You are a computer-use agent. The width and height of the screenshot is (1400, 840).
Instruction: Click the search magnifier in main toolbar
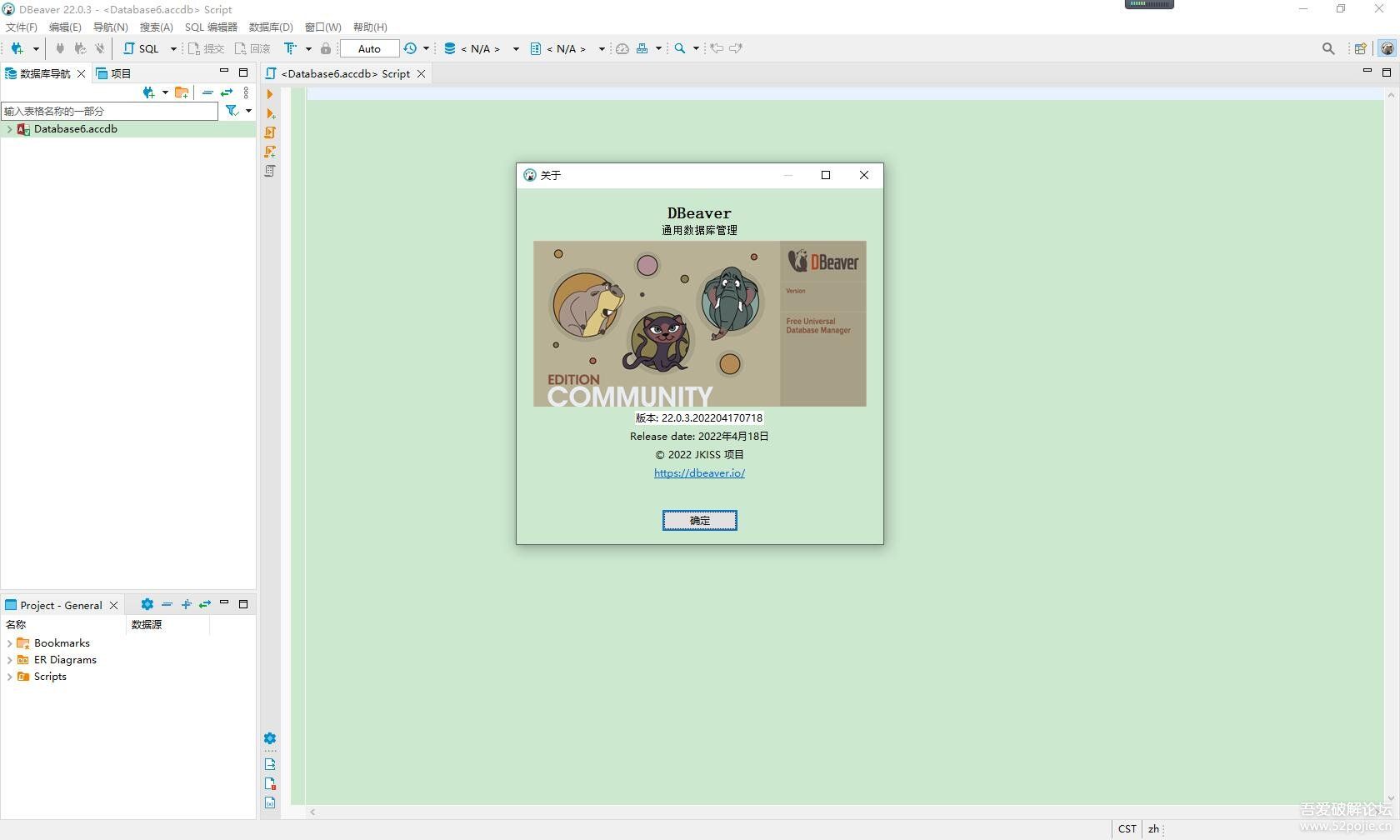680,48
